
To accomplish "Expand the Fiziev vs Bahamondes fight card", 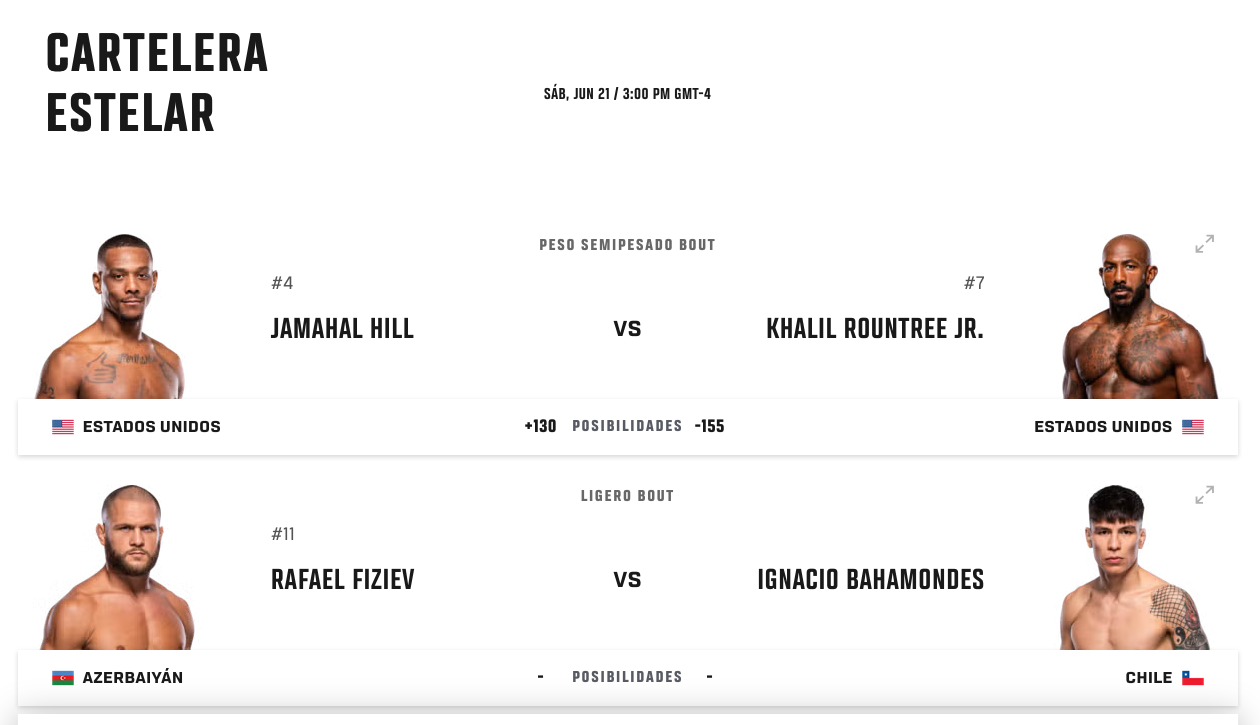I will 1204,495.
